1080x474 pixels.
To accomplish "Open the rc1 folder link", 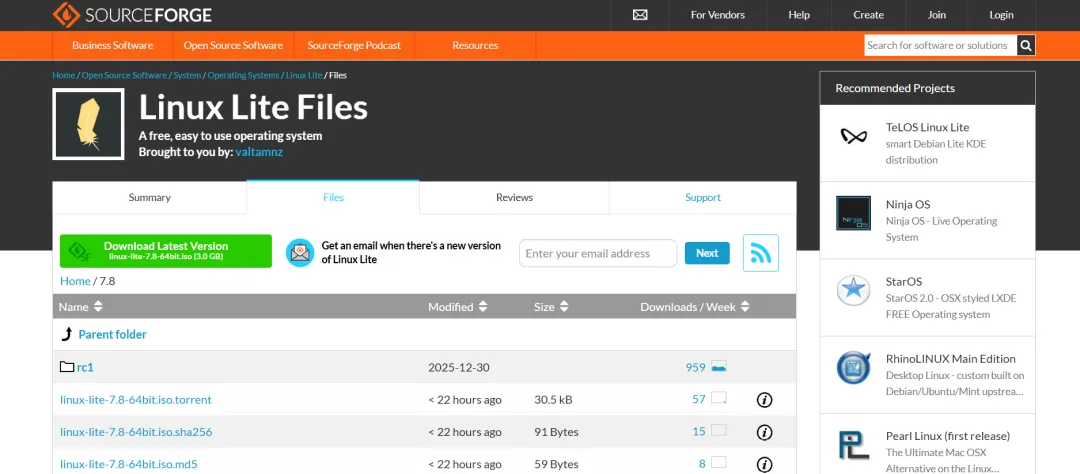I will tap(85, 367).
